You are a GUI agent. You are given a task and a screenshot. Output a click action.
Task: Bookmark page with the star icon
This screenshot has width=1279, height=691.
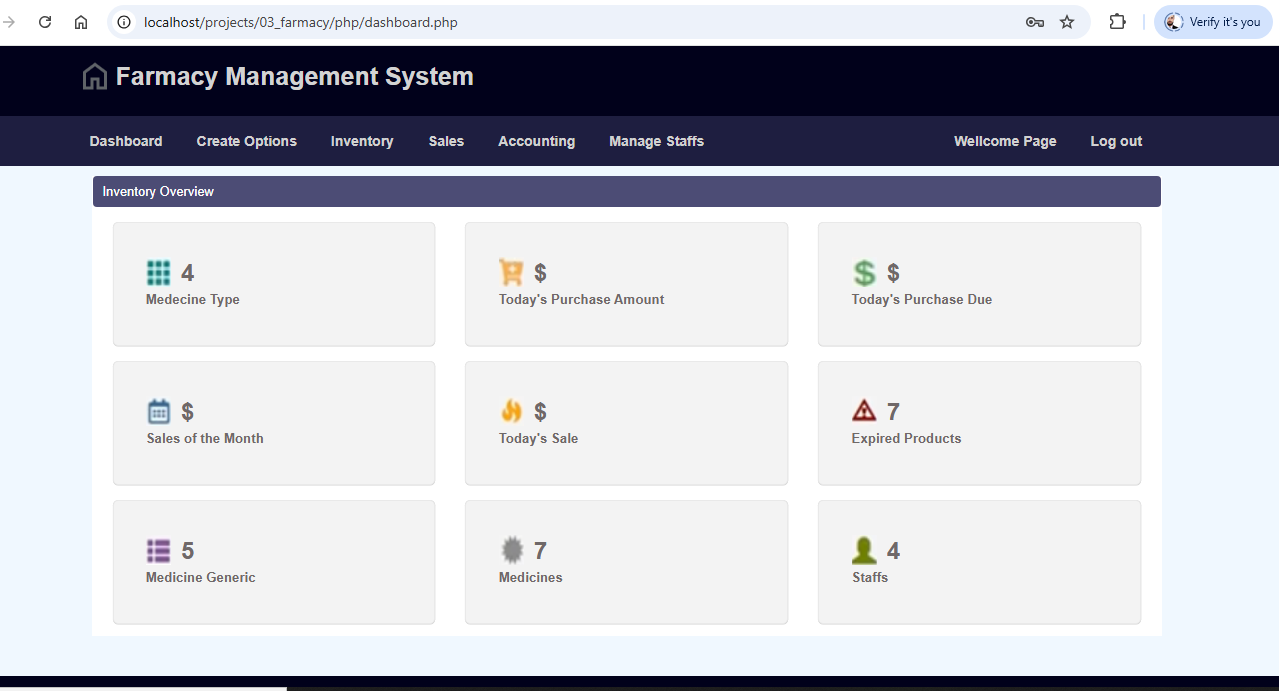1067,22
